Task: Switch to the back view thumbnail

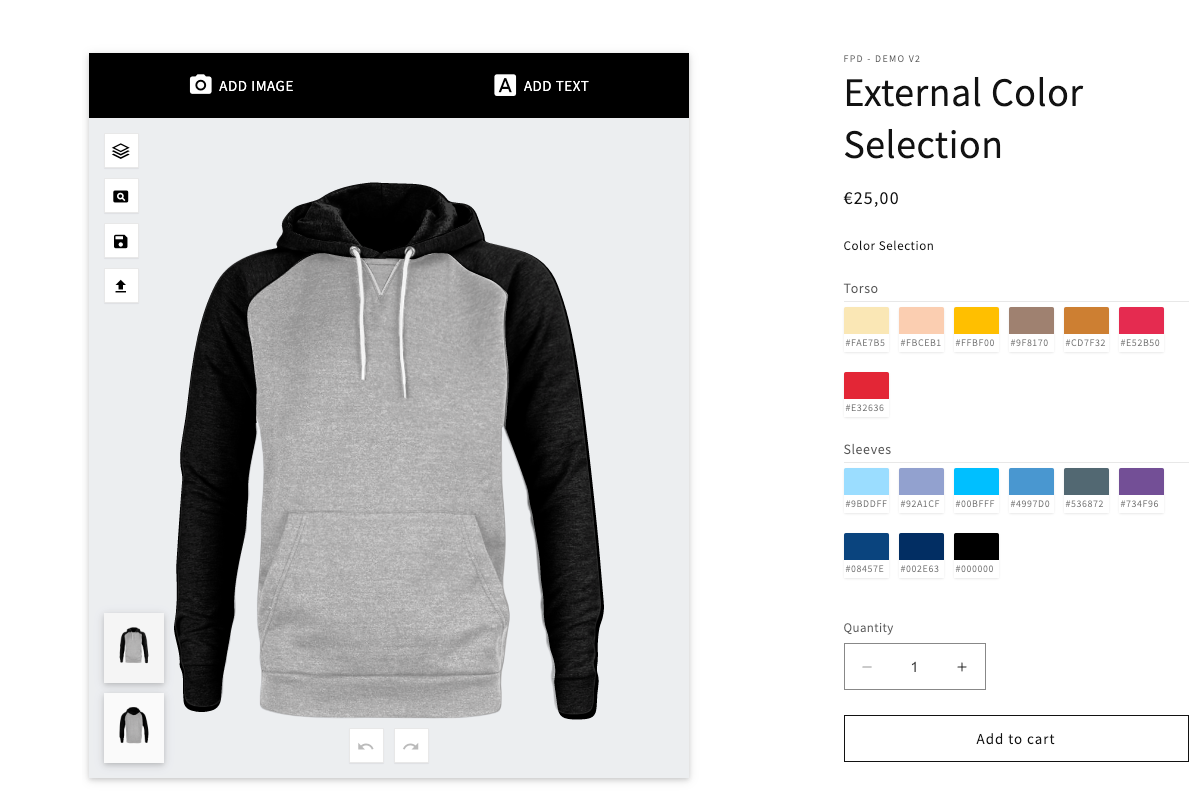Action: click(133, 727)
